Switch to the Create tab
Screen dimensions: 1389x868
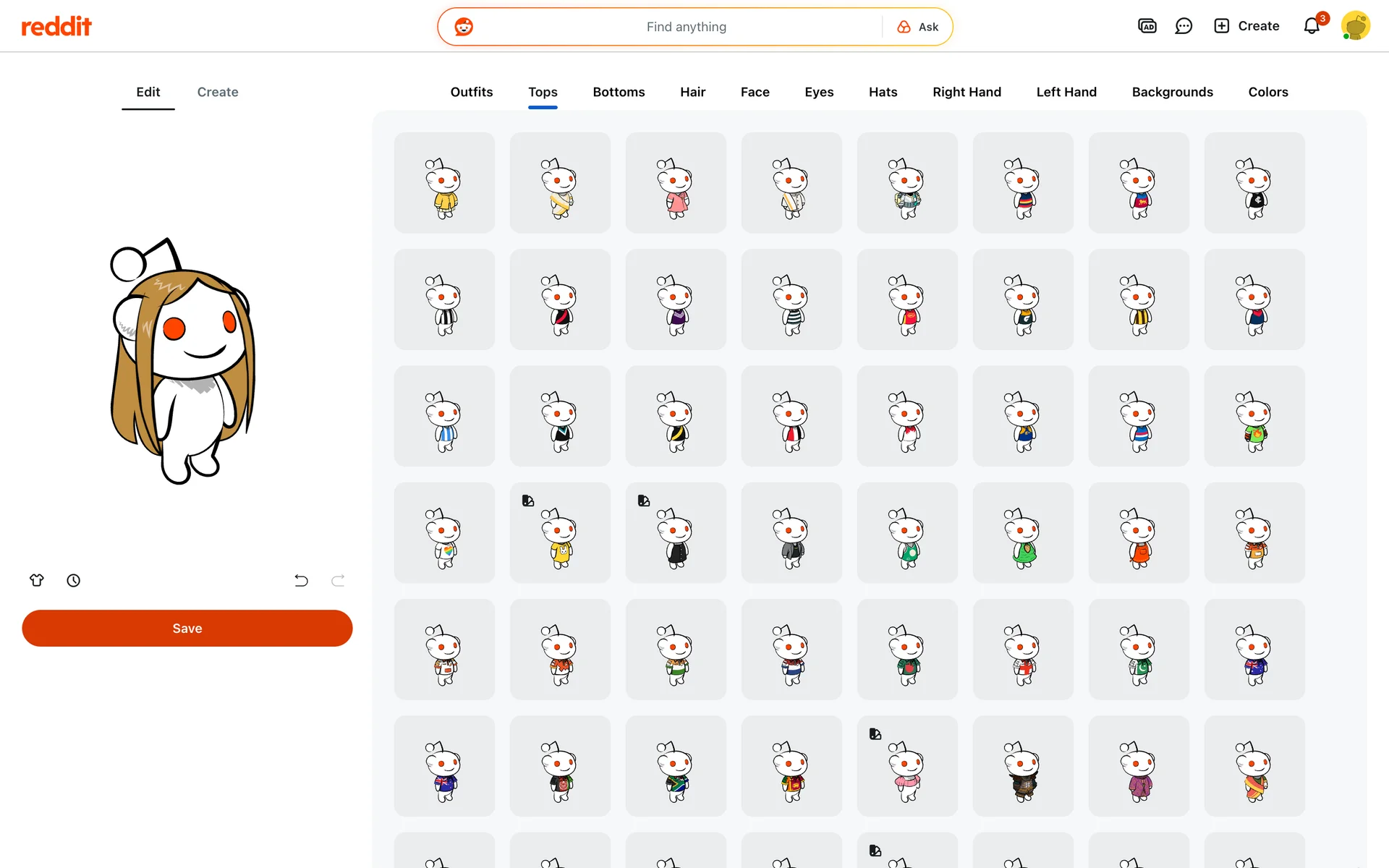pyautogui.click(x=218, y=92)
